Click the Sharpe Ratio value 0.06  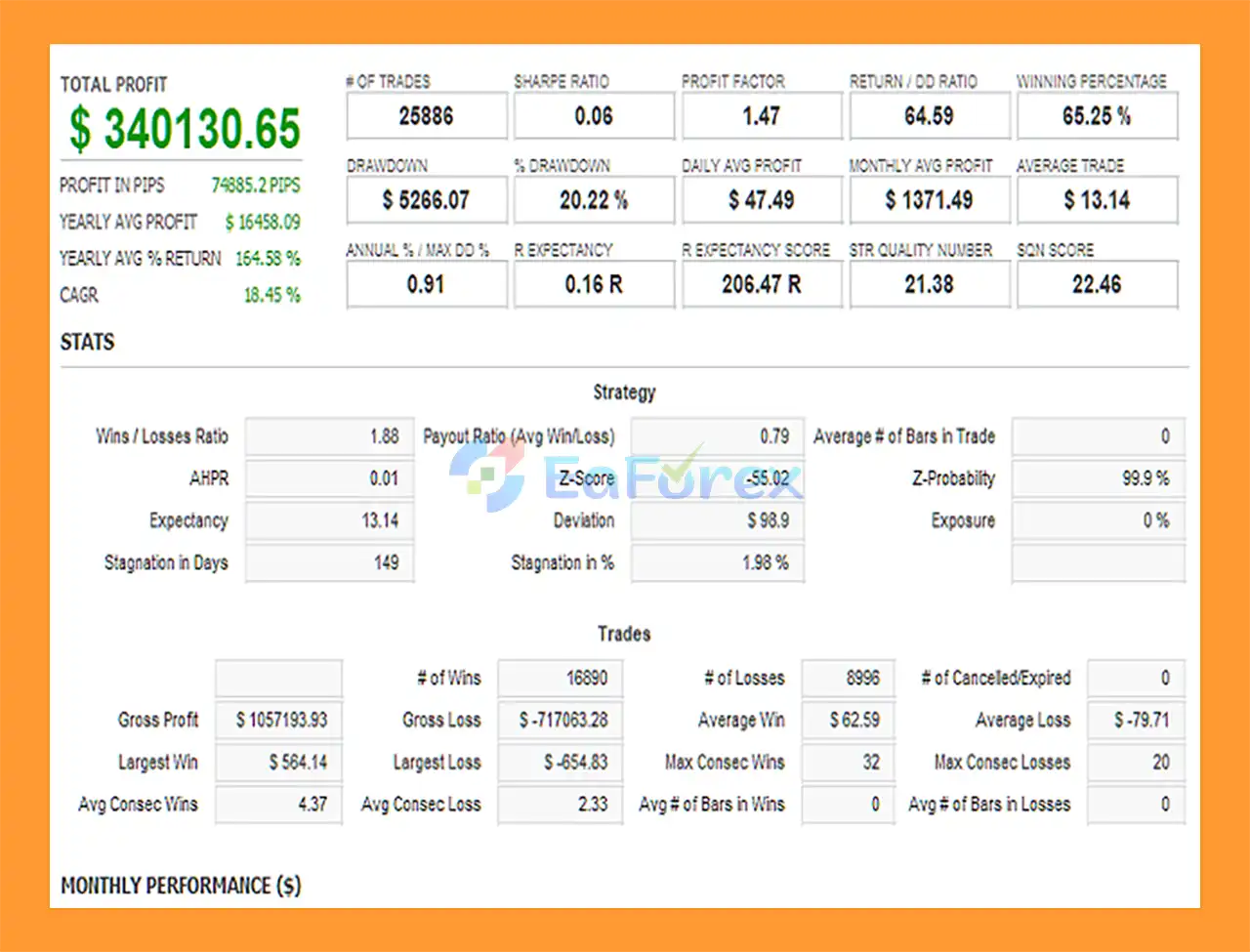click(594, 116)
